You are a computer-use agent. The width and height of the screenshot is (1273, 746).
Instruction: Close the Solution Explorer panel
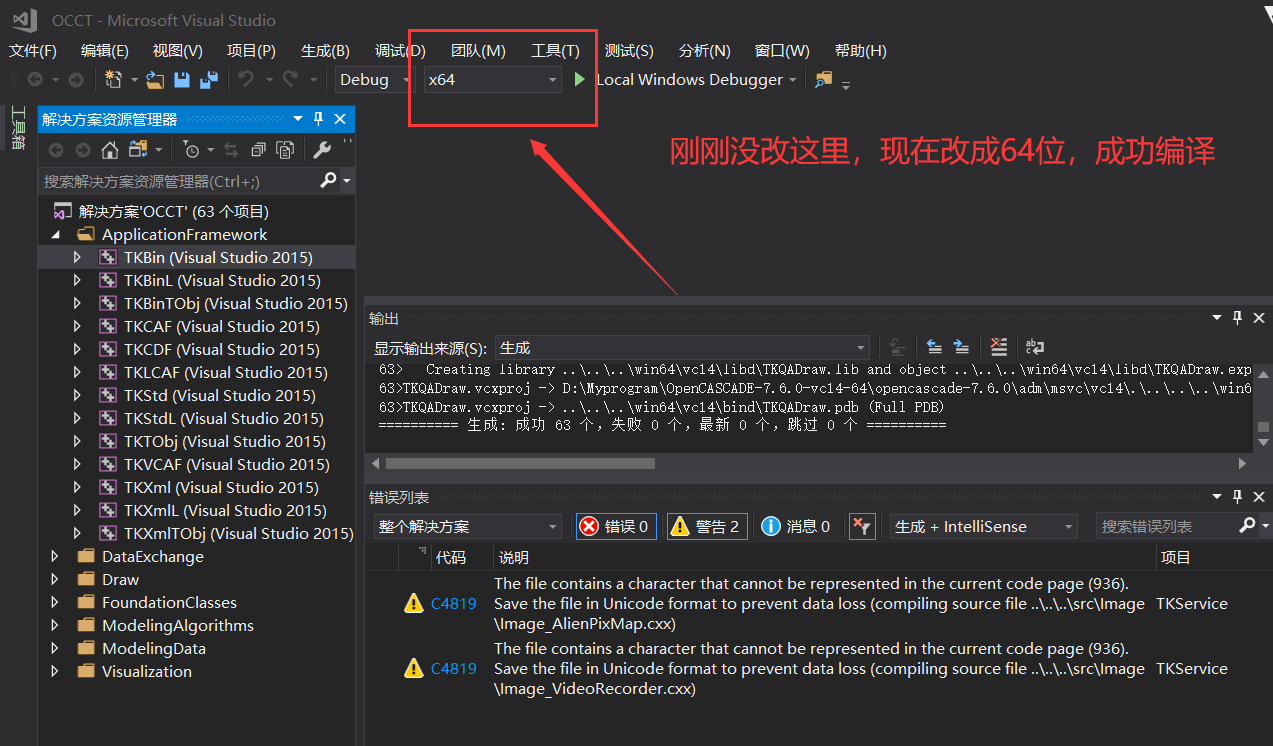pyautogui.click(x=340, y=119)
